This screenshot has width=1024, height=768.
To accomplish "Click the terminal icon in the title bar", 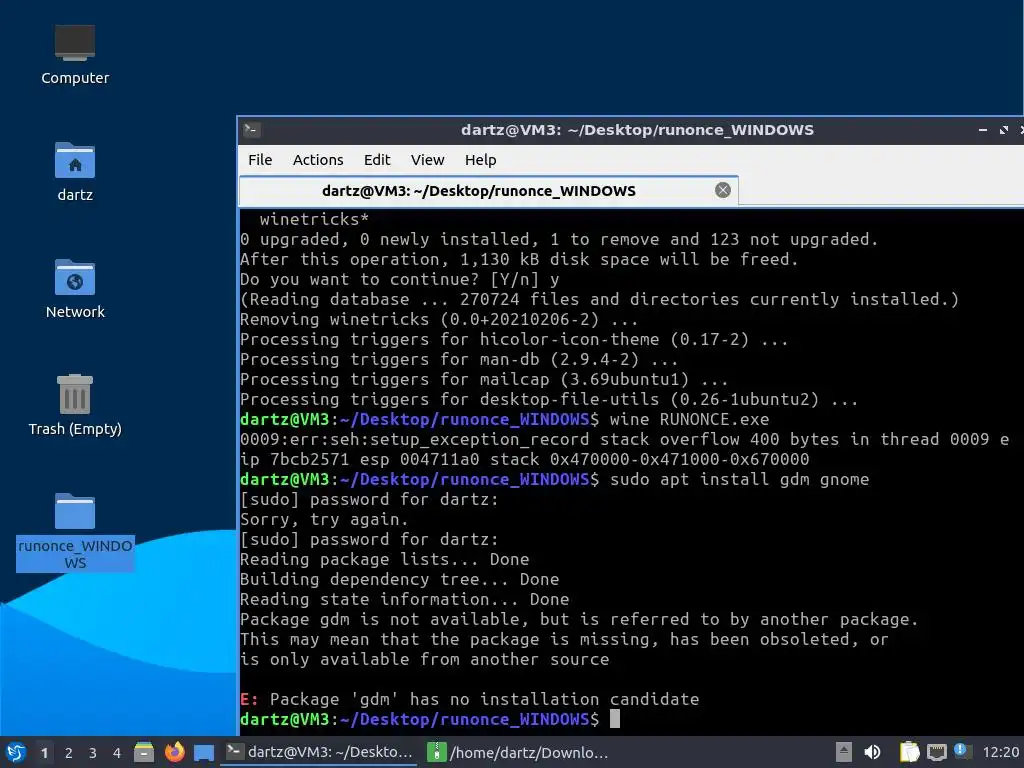I will click(x=251, y=129).
